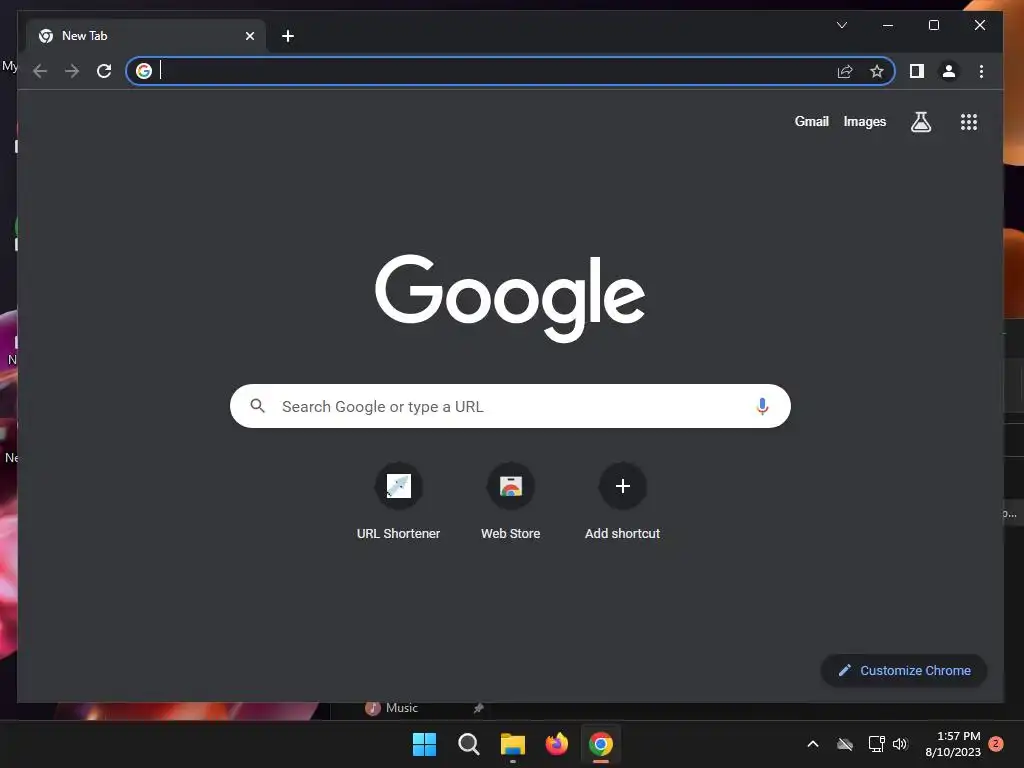Screen dimensions: 1024x768
Task: Open volume control tray icon
Action: 900,744
